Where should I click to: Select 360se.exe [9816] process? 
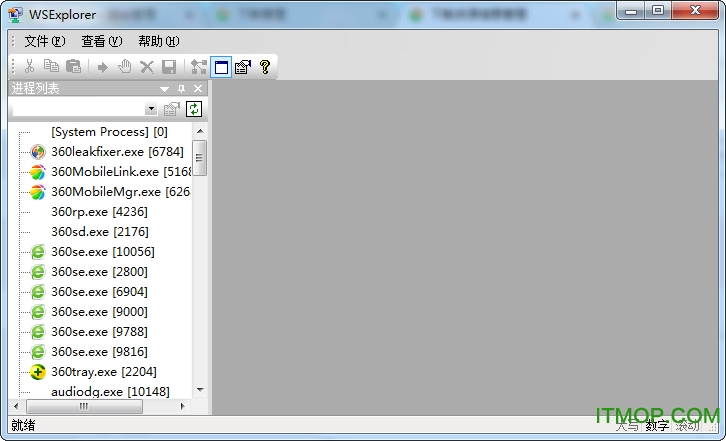100,352
